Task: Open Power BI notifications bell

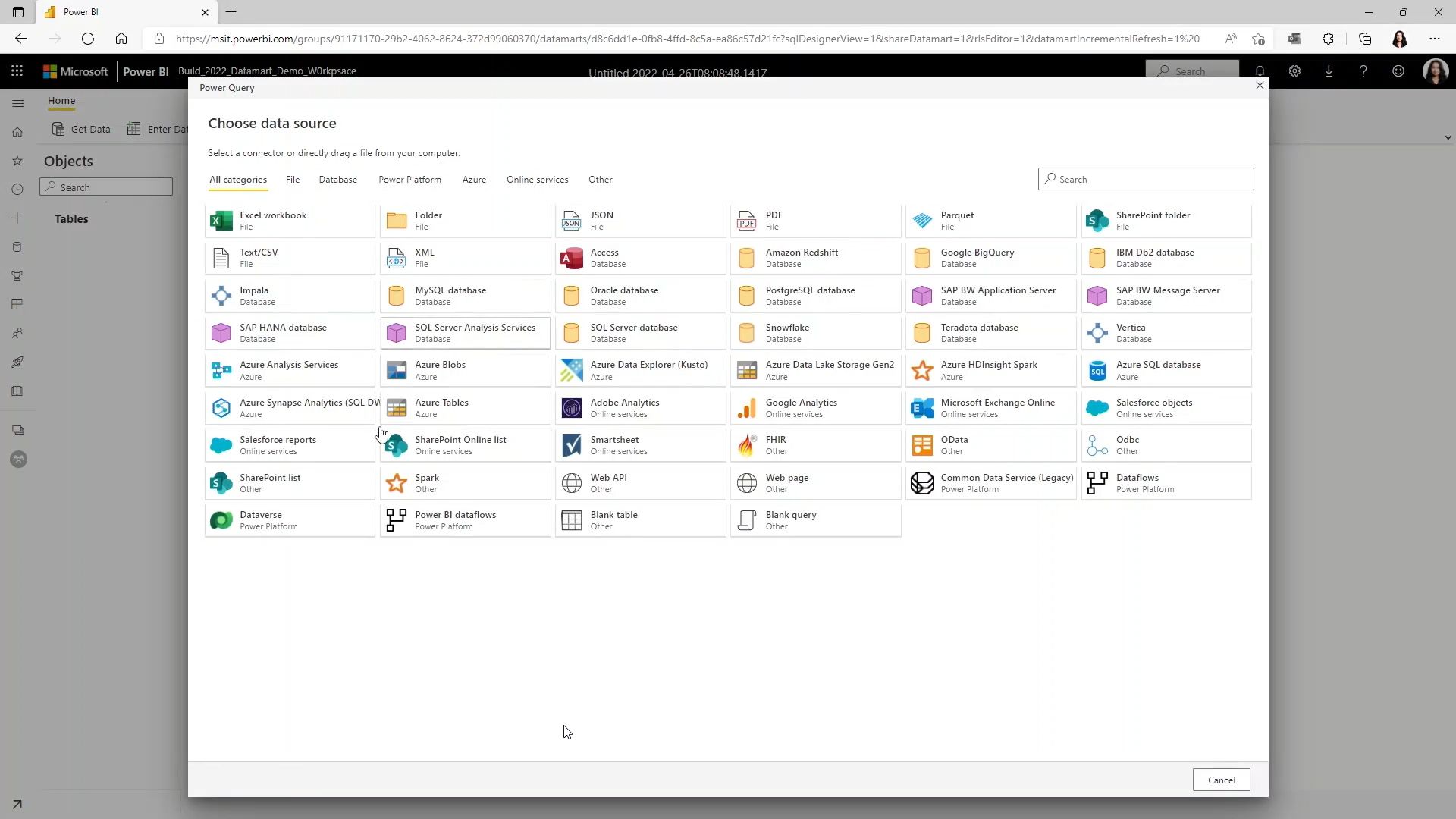Action: pyautogui.click(x=1260, y=71)
